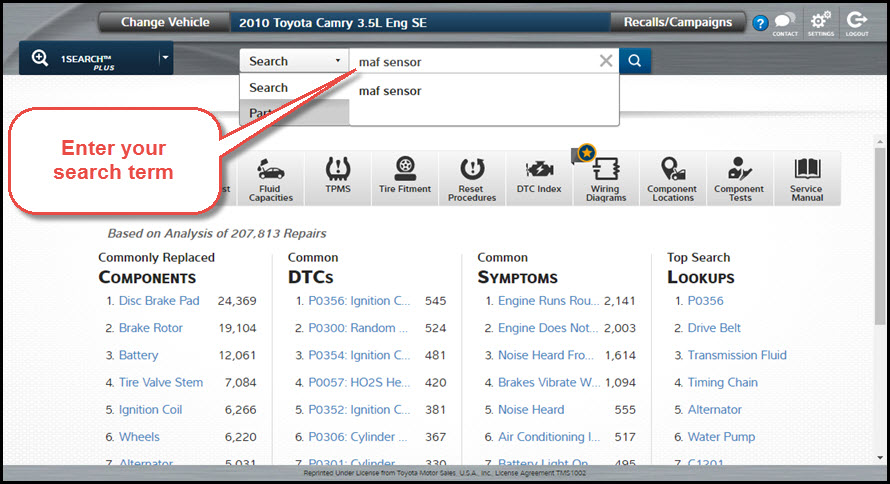Click the Change Vehicle button

[x=165, y=22]
